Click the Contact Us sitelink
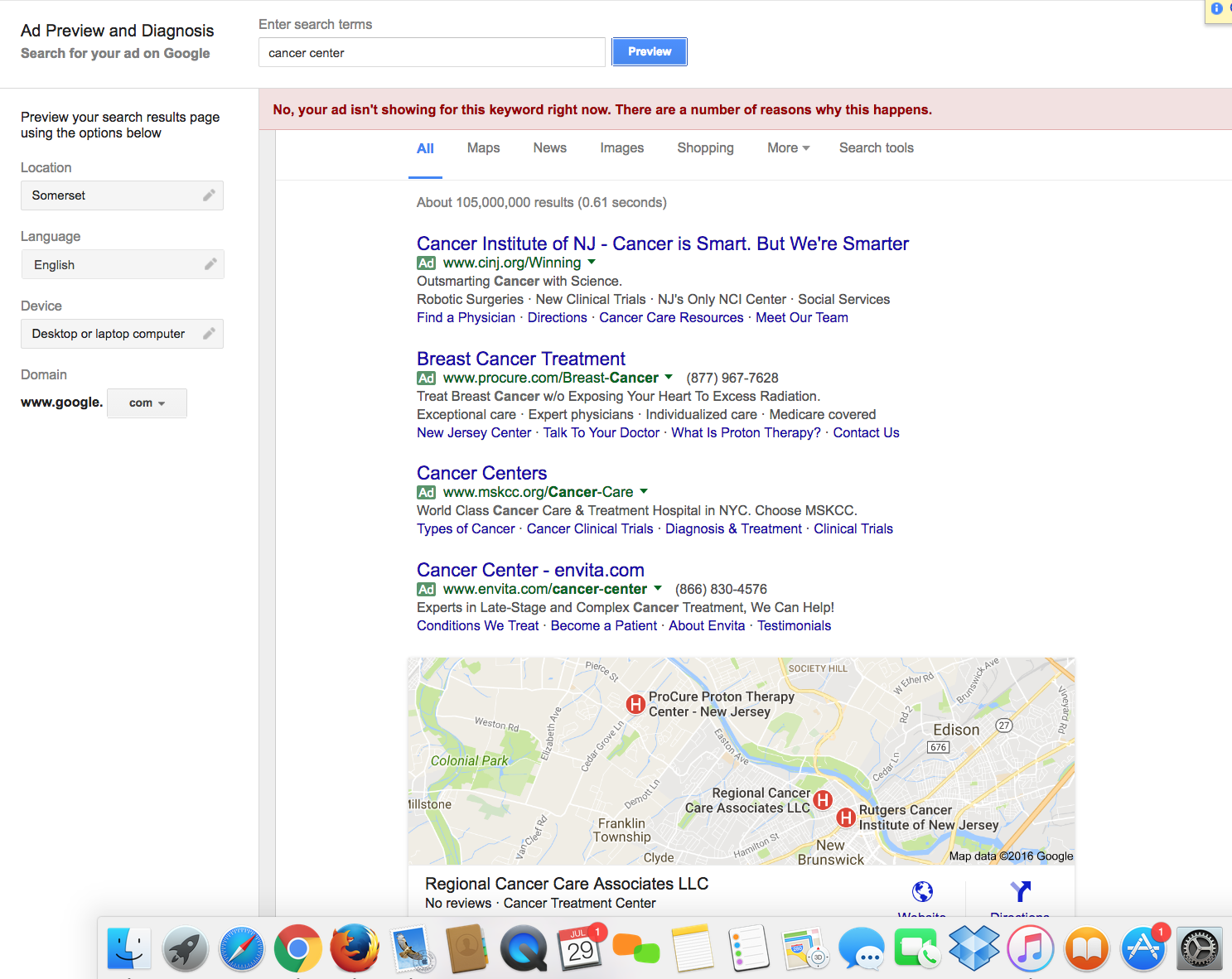This screenshot has height=979, width=1232. pyautogui.click(x=866, y=432)
